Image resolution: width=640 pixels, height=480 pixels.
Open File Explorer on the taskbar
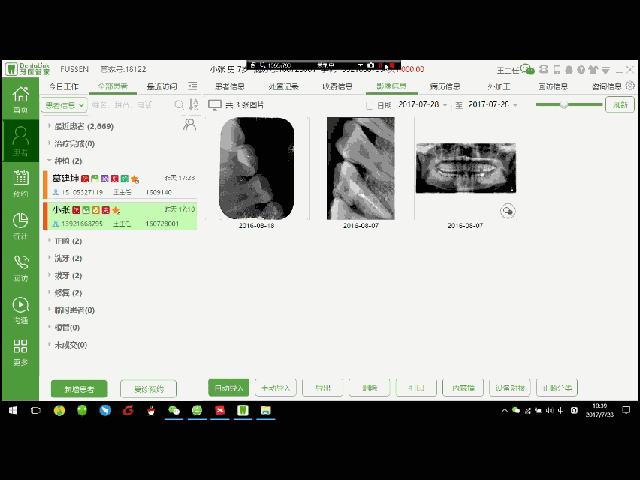pyautogui.click(x=266, y=410)
